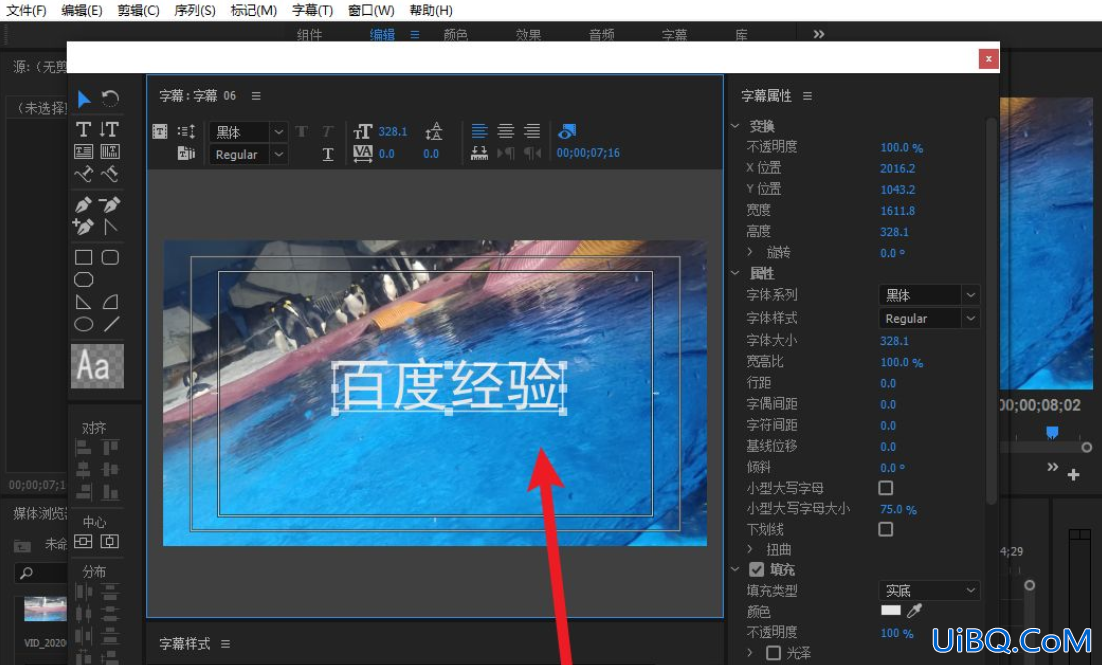This screenshot has width=1102, height=665.
Task: Toggle Show Background Video icon
Action: coord(567,131)
